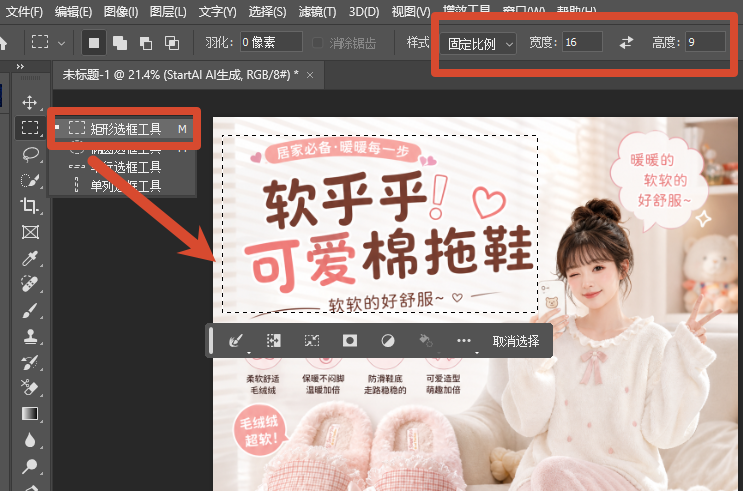This screenshot has width=743, height=491.
Task: Select the Lasso tool
Action: click(30, 155)
